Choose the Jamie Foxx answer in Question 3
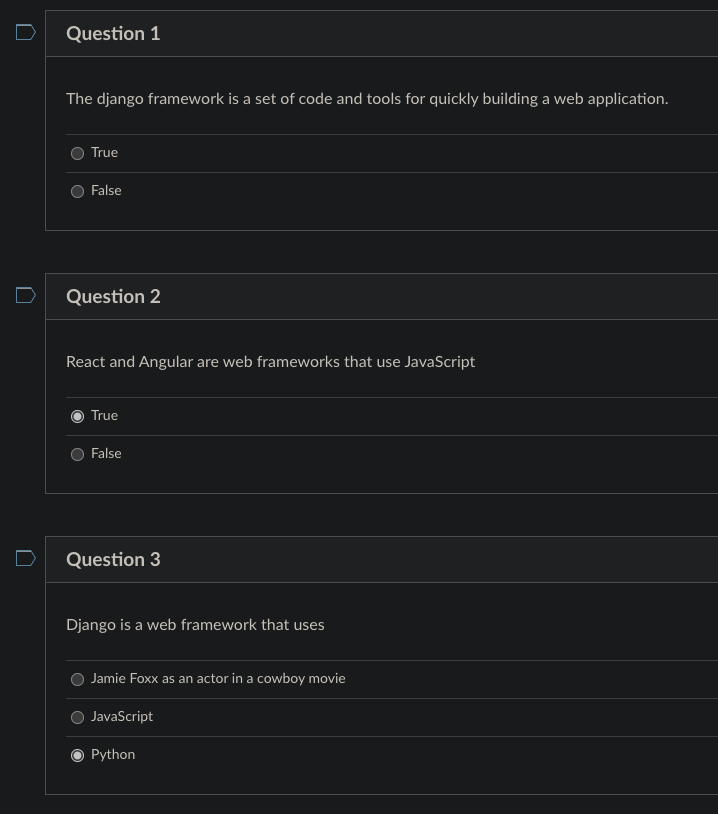The height and width of the screenshot is (814, 718). click(x=77, y=679)
